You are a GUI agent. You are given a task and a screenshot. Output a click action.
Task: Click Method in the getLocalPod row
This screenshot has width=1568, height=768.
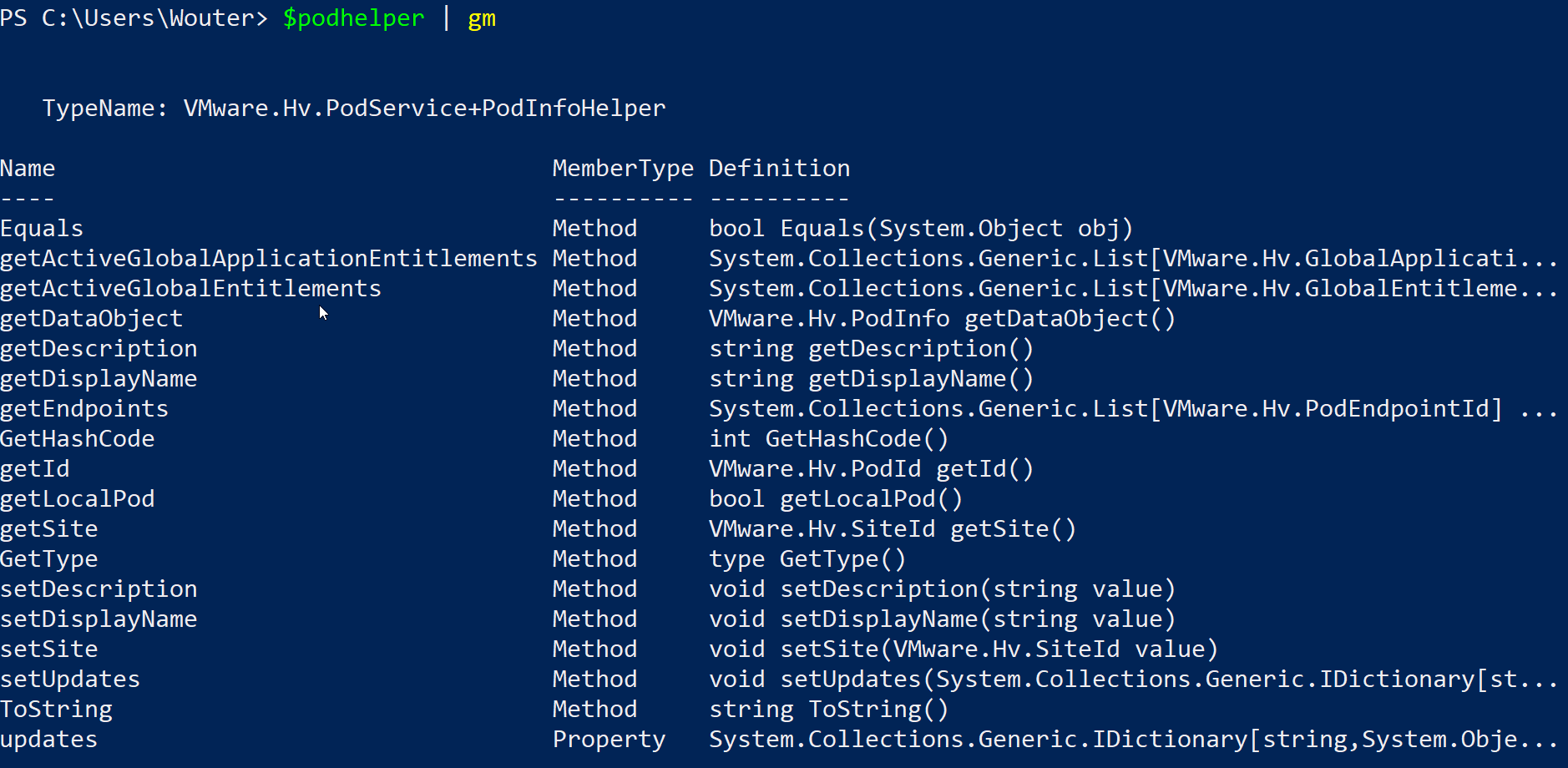click(x=594, y=499)
